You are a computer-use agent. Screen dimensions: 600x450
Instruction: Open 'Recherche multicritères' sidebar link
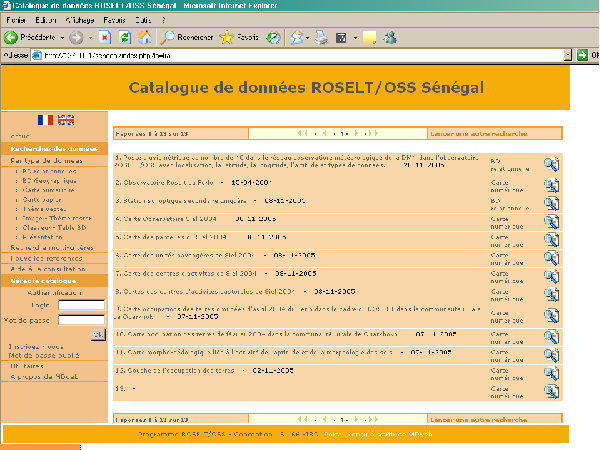click(52, 248)
